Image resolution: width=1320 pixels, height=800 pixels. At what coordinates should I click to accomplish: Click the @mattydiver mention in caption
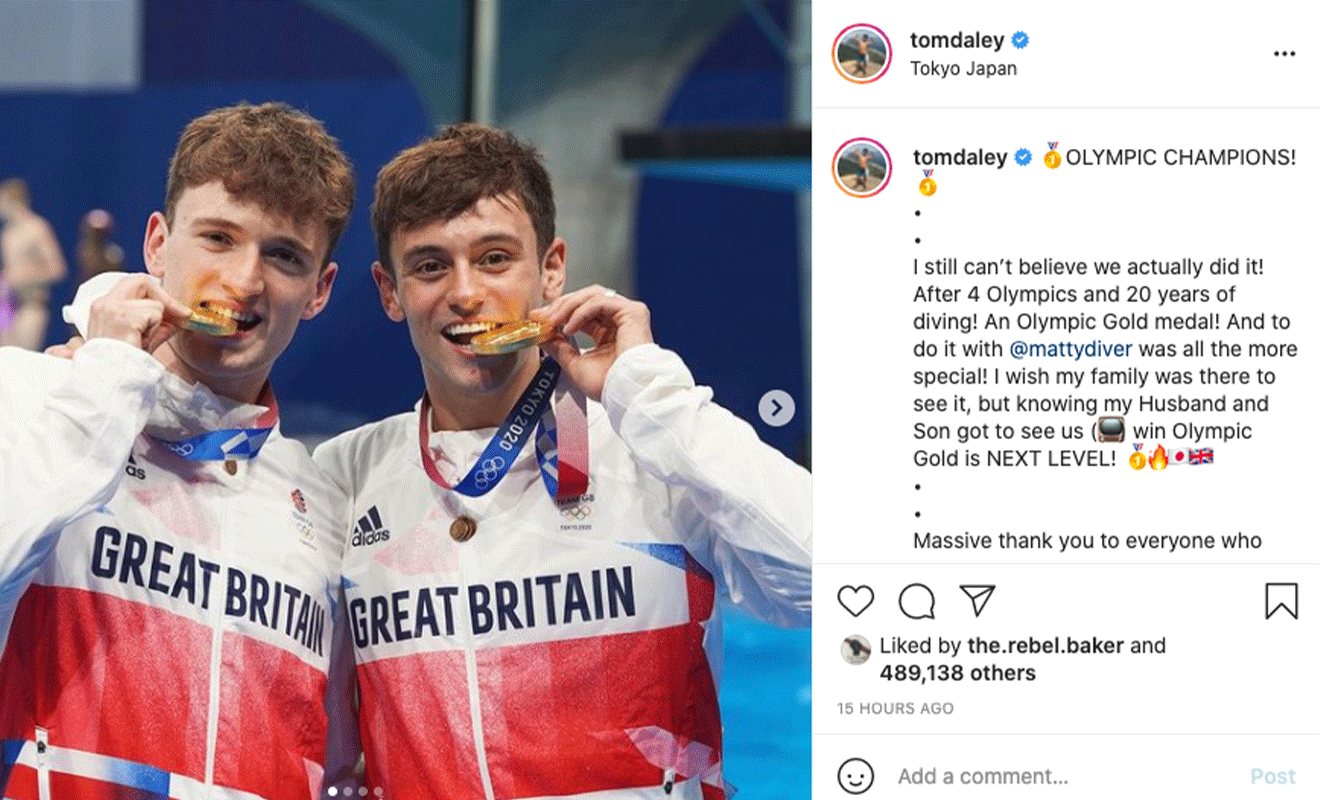point(1070,350)
